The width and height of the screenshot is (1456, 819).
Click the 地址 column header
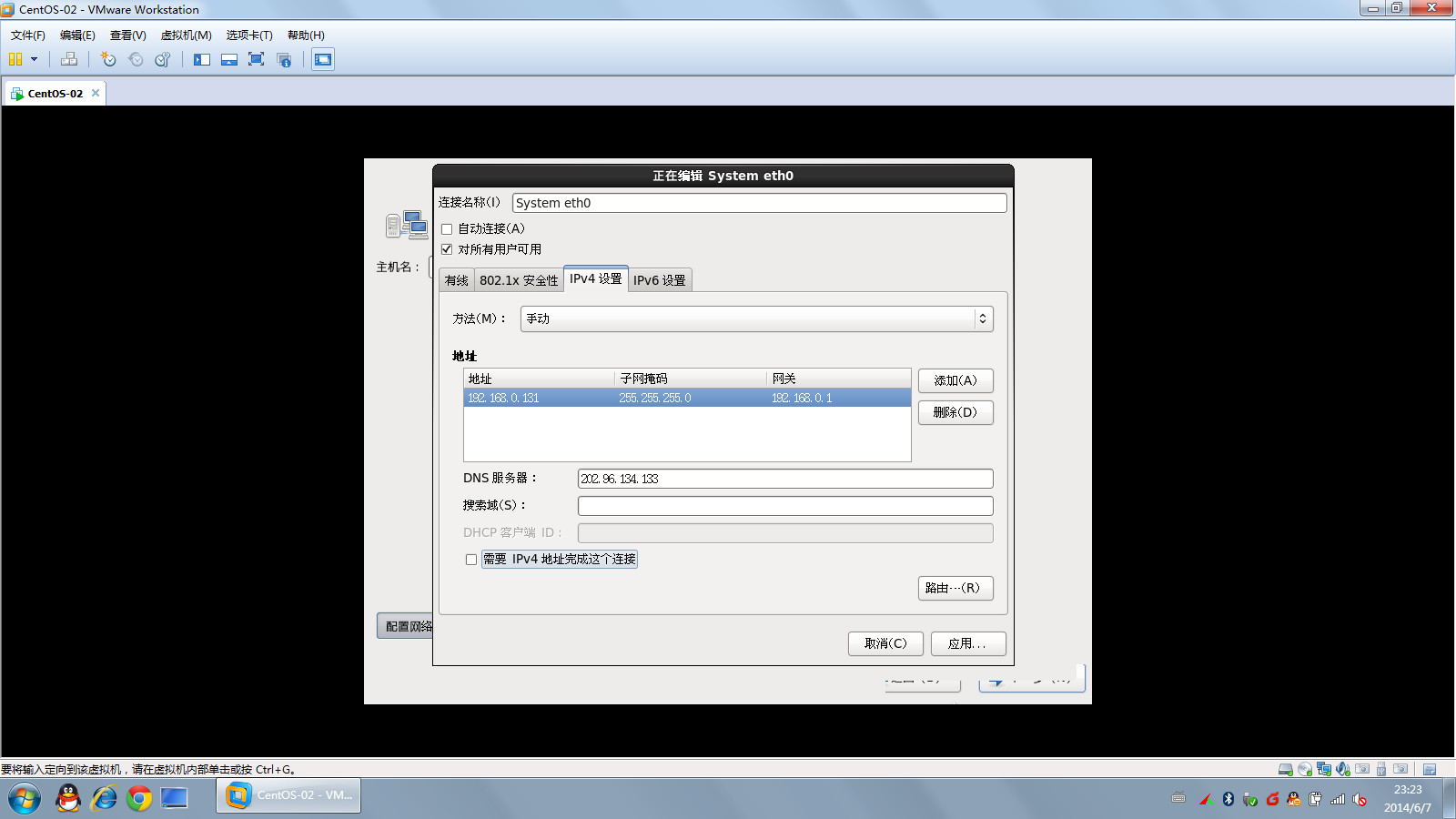pos(539,379)
